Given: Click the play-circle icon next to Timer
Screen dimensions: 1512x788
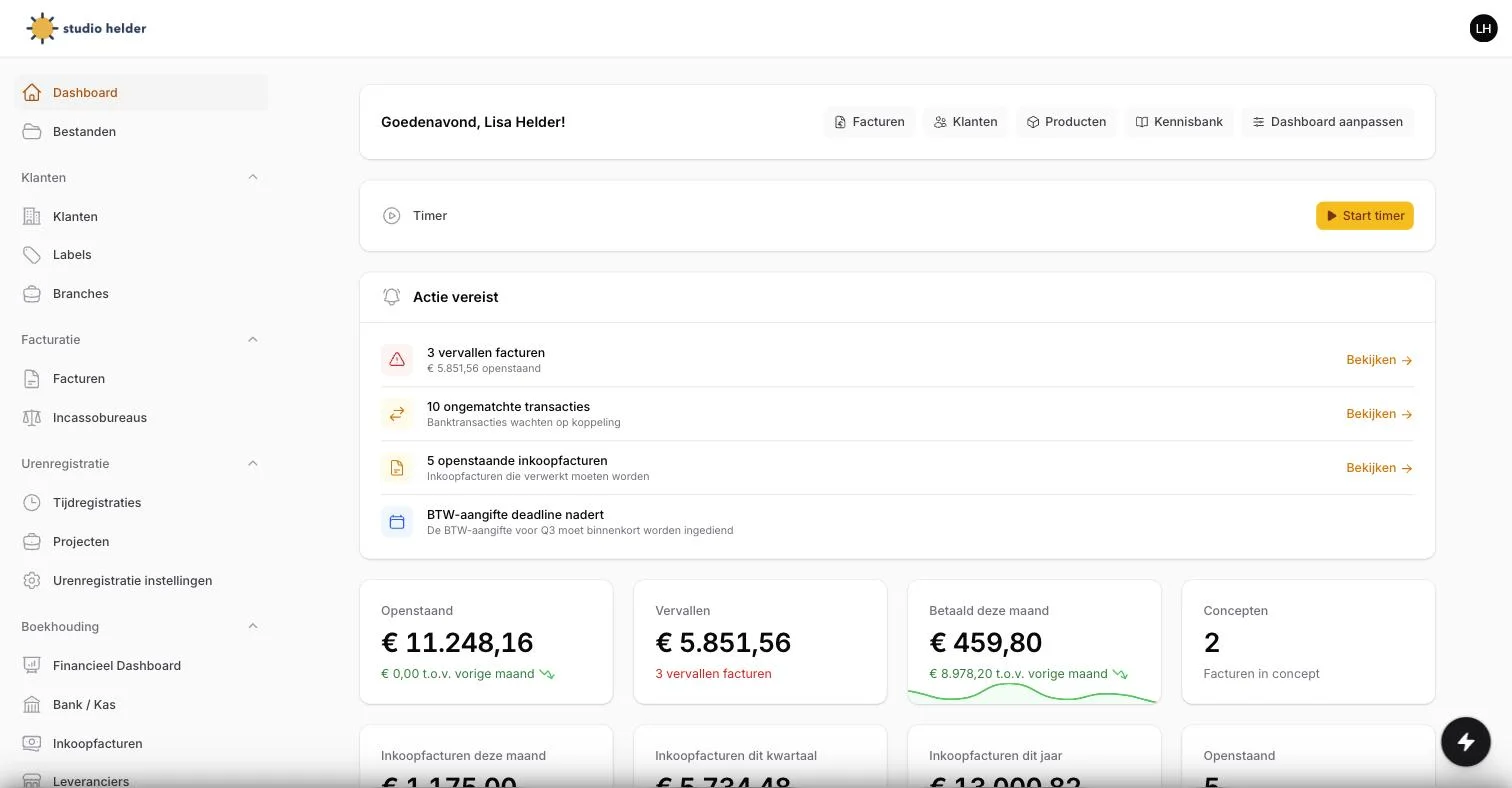Looking at the screenshot, I should coord(392,216).
